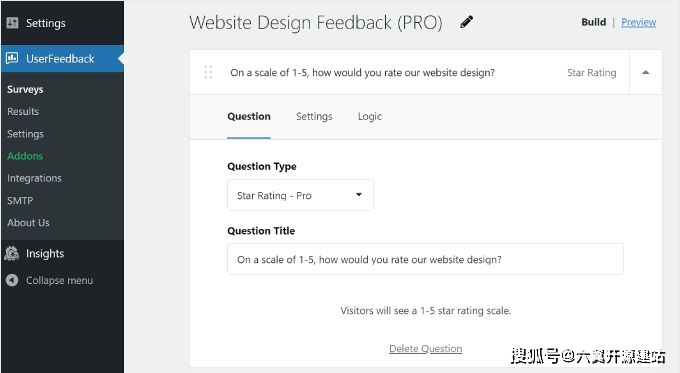
Task: Open the Question Type dropdown
Action: [x=300, y=195]
